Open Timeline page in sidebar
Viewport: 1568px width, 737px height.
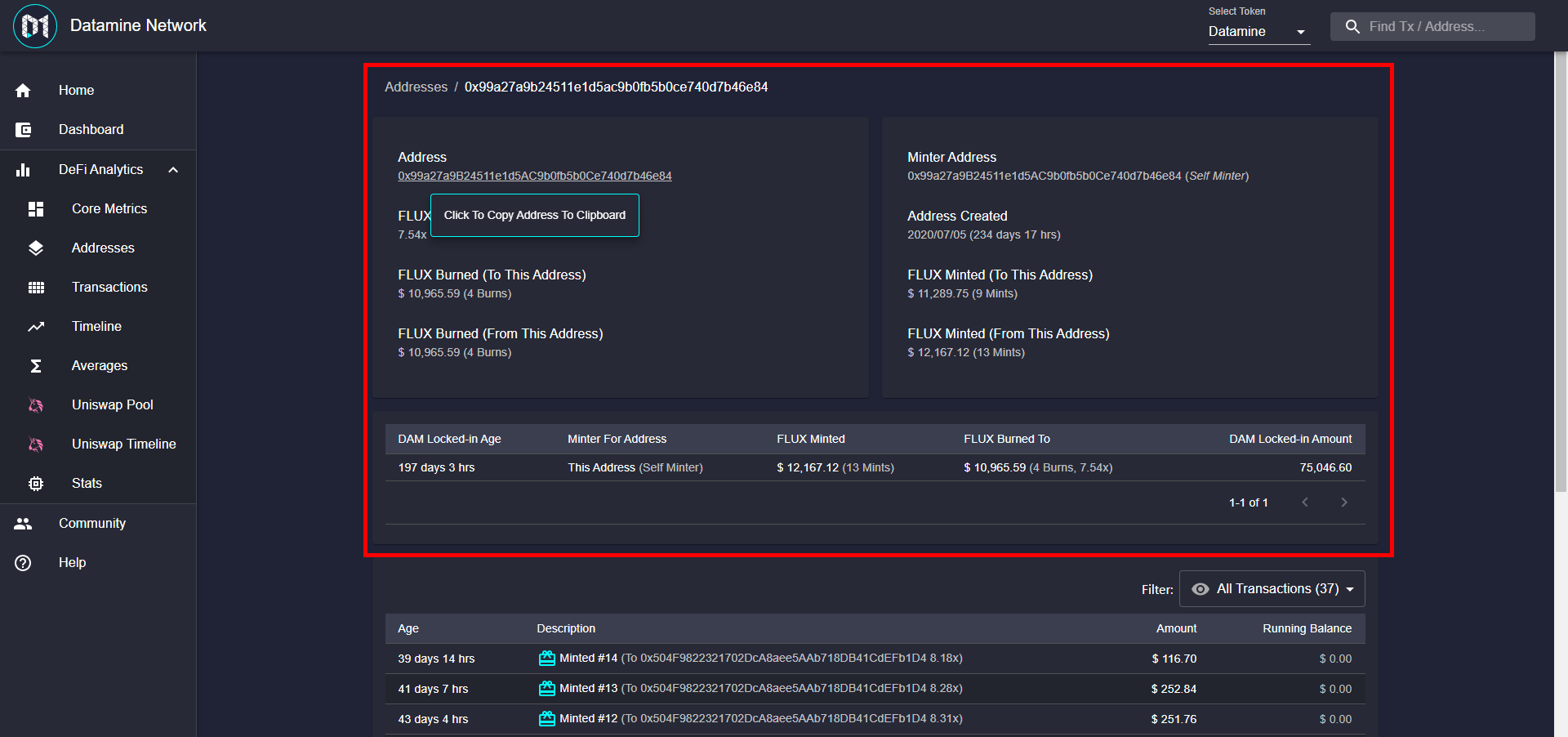(x=98, y=327)
